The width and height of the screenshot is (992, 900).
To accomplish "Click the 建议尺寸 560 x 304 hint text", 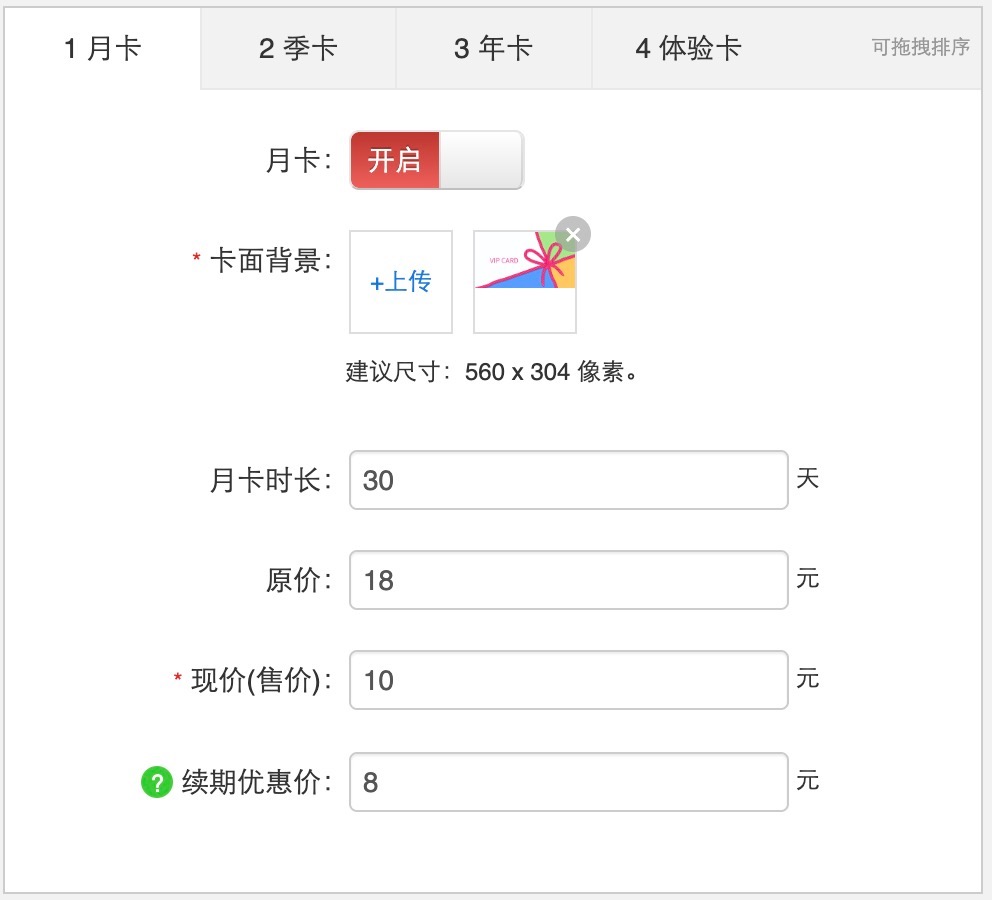I will pyautogui.click(x=492, y=373).
